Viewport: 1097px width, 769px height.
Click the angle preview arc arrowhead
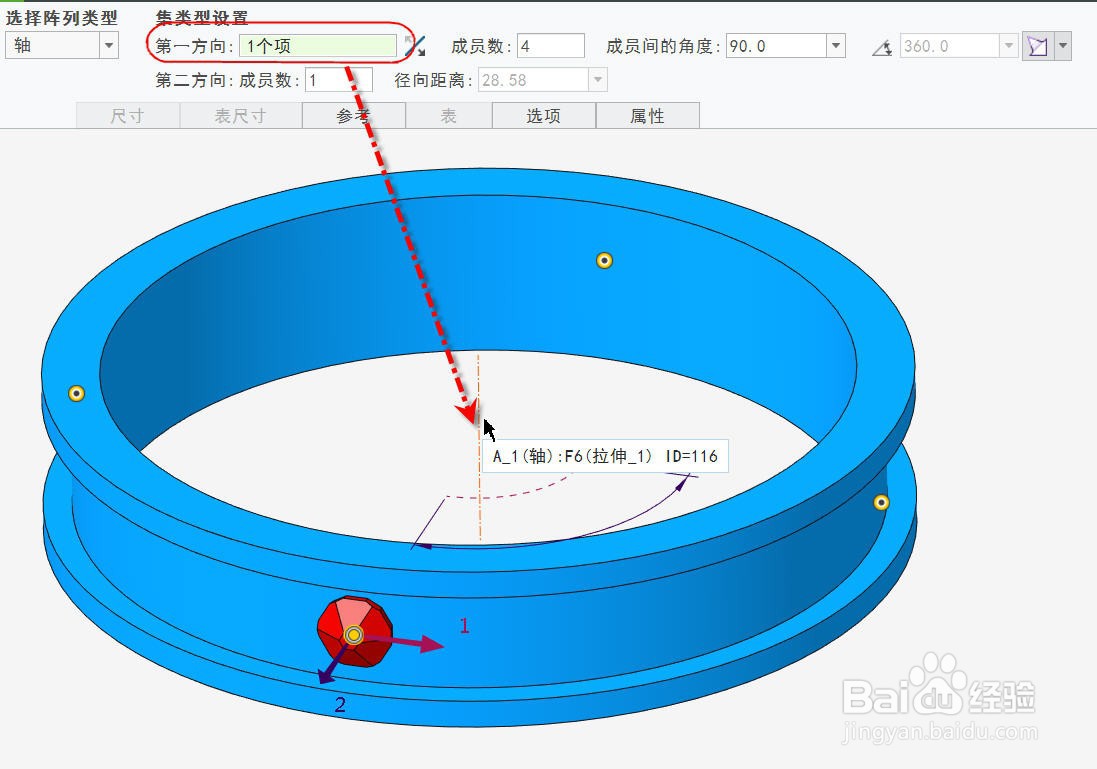point(680,484)
